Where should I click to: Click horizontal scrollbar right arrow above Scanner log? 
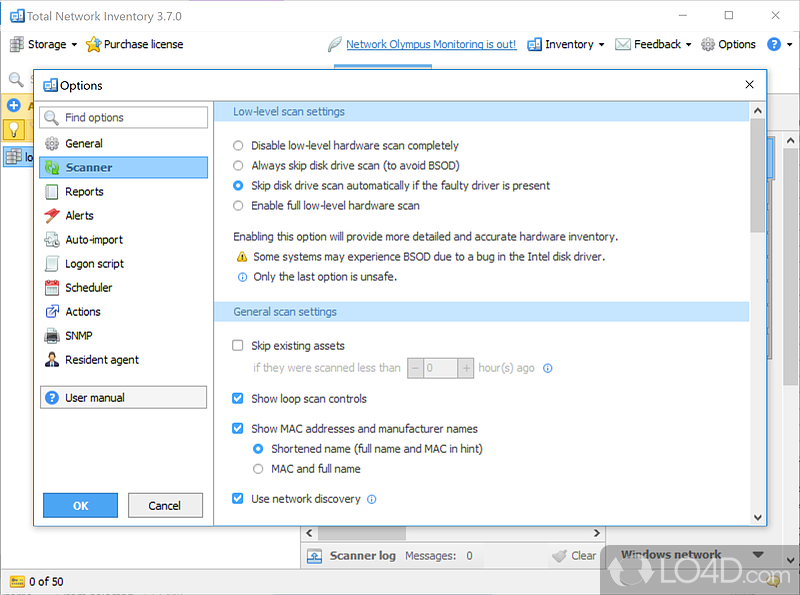(596, 533)
